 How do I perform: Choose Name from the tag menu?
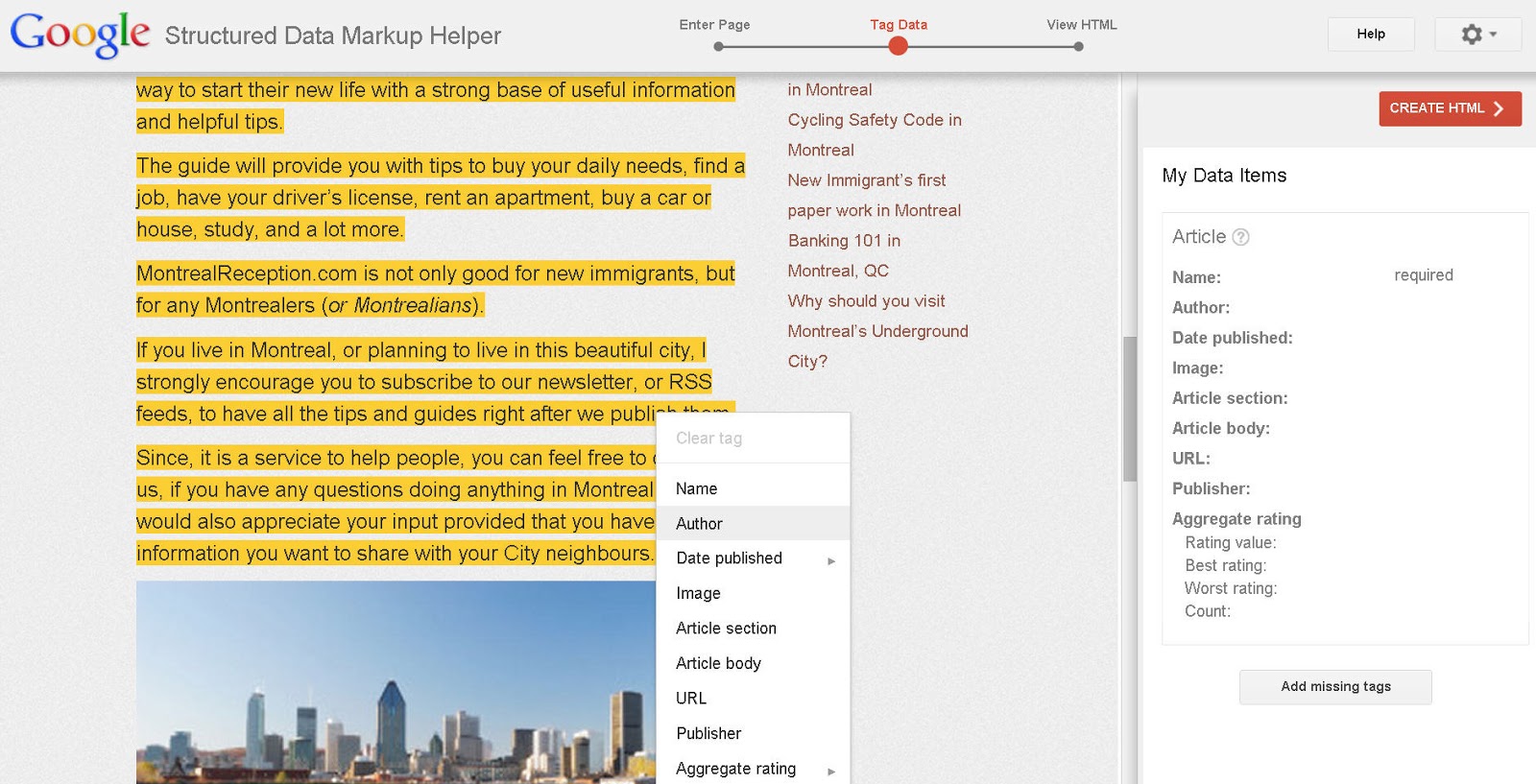(x=753, y=488)
